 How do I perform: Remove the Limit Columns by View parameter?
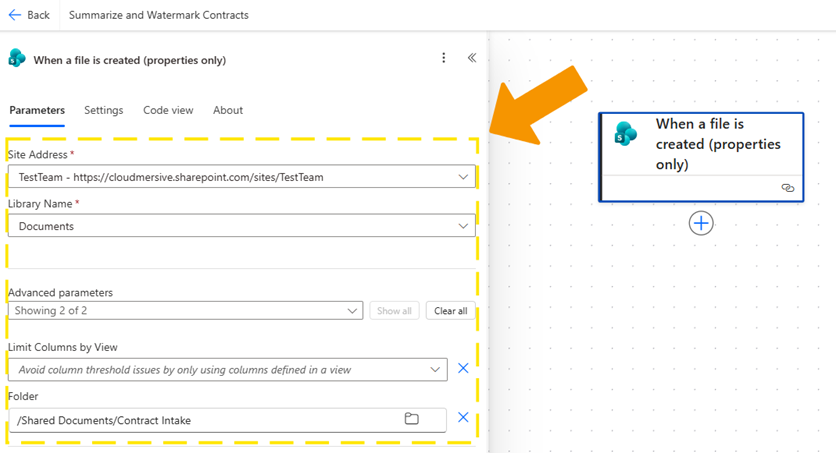click(463, 368)
